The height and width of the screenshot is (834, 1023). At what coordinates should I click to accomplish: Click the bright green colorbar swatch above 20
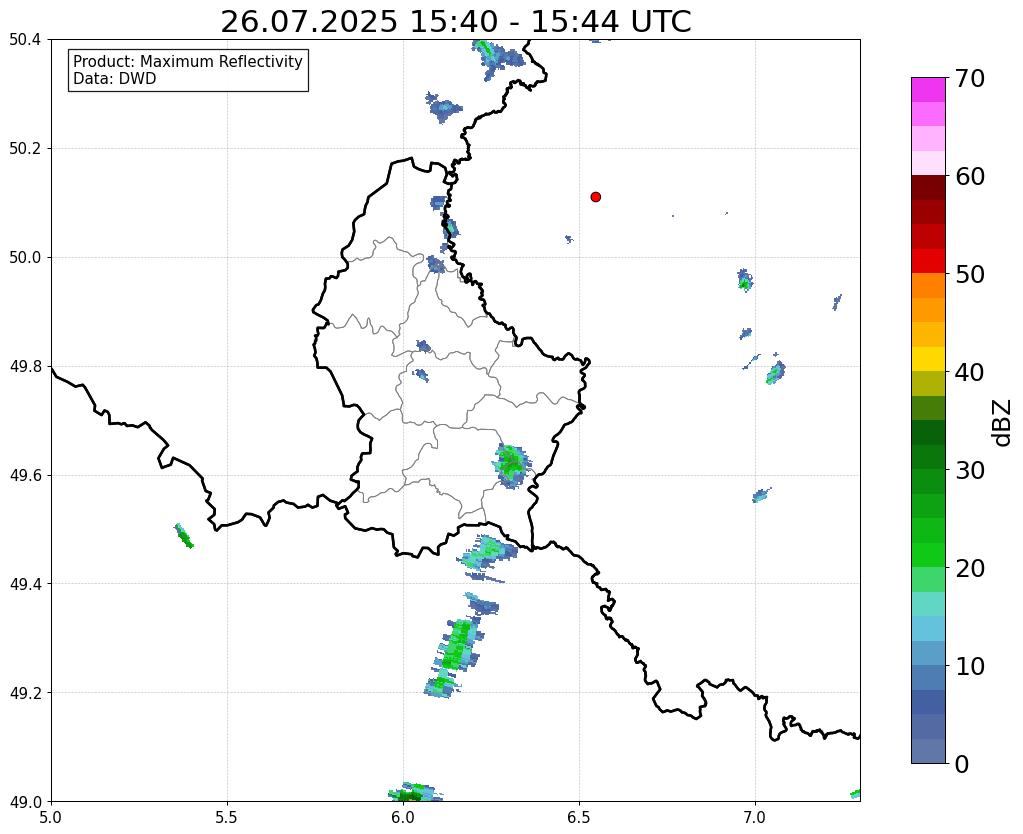click(x=928, y=555)
